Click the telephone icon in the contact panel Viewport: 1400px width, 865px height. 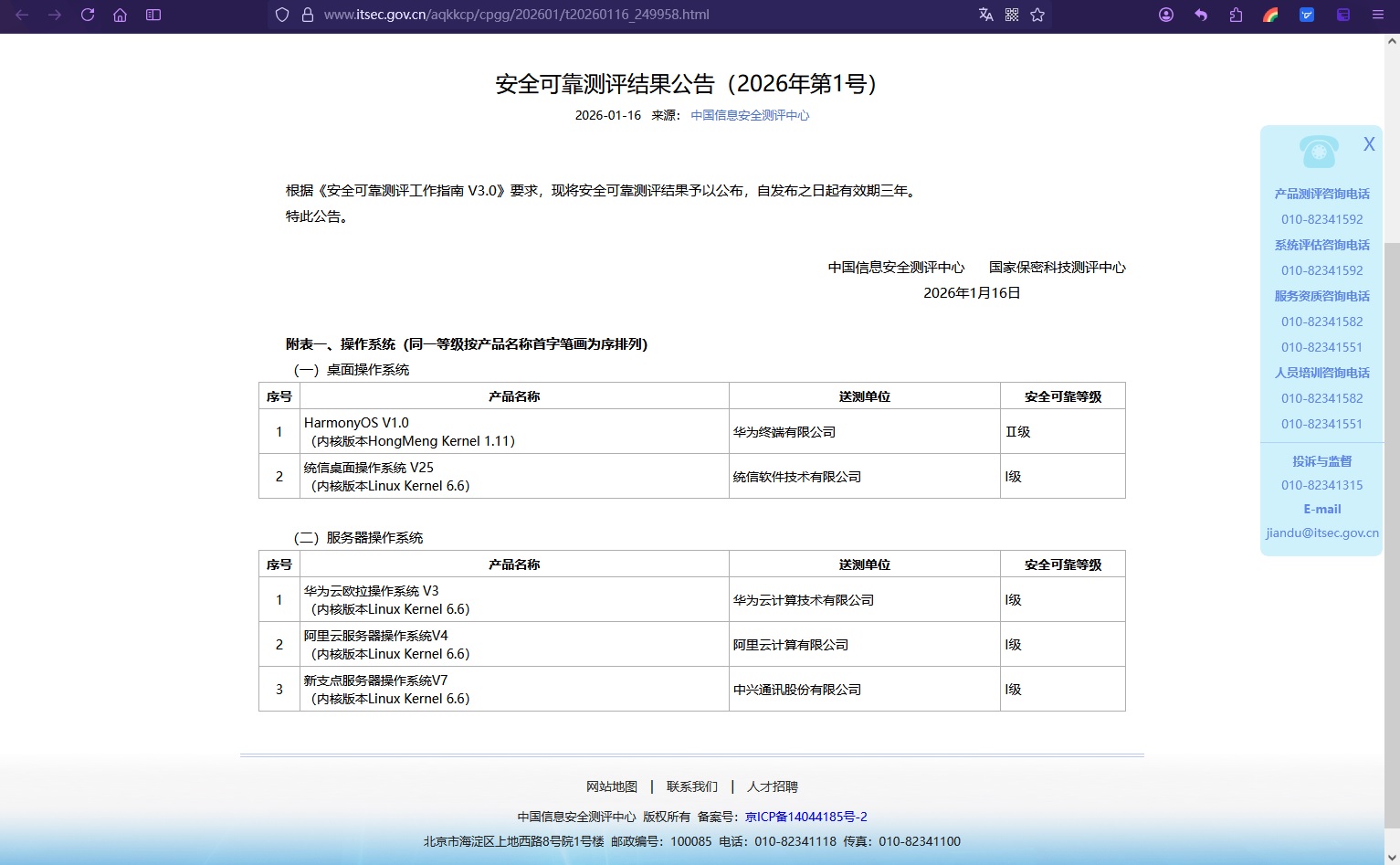1319,150
